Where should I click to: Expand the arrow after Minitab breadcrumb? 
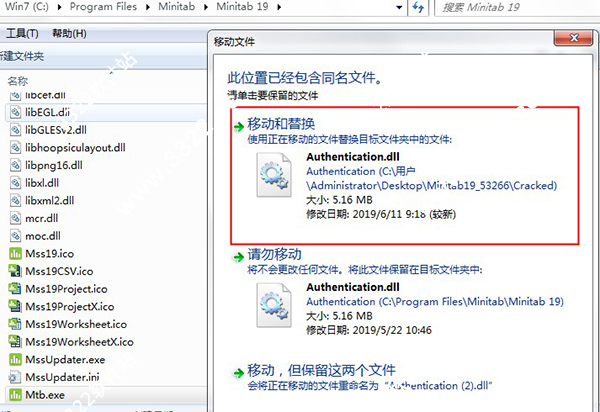[206, 7]
